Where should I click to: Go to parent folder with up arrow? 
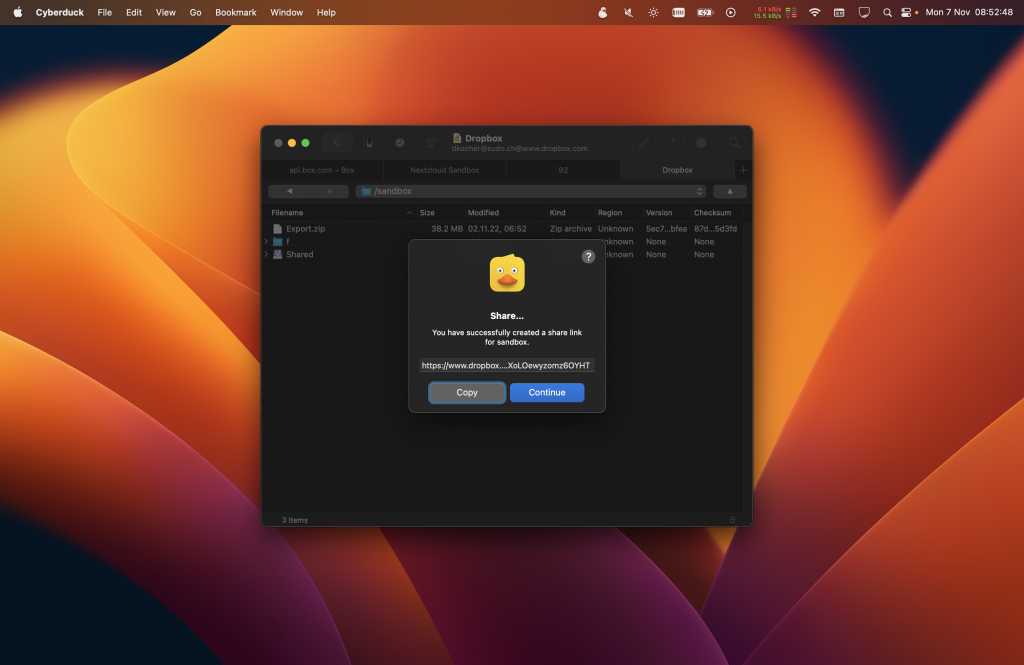tap(729, 191)
